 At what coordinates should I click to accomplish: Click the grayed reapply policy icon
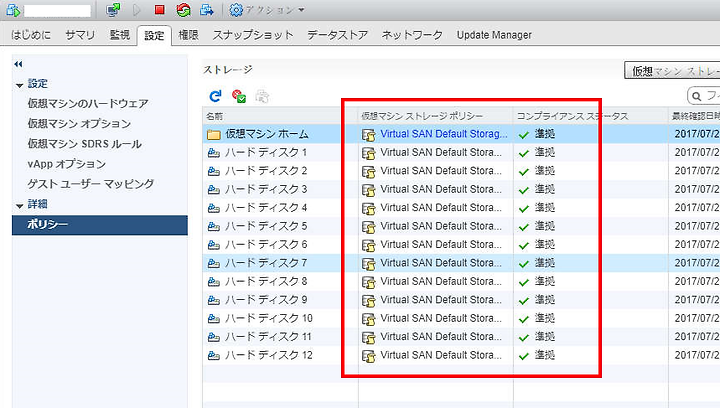(262, 96)
